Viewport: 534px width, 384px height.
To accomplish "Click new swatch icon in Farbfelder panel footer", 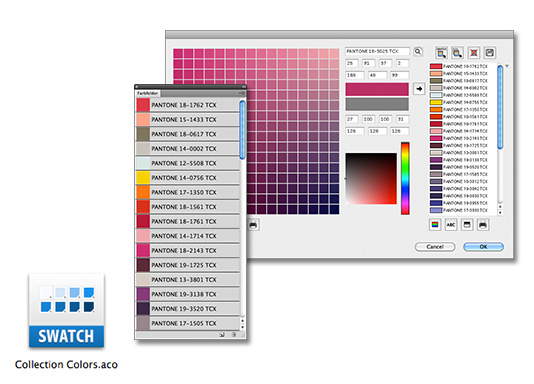I will pos(222,335).
